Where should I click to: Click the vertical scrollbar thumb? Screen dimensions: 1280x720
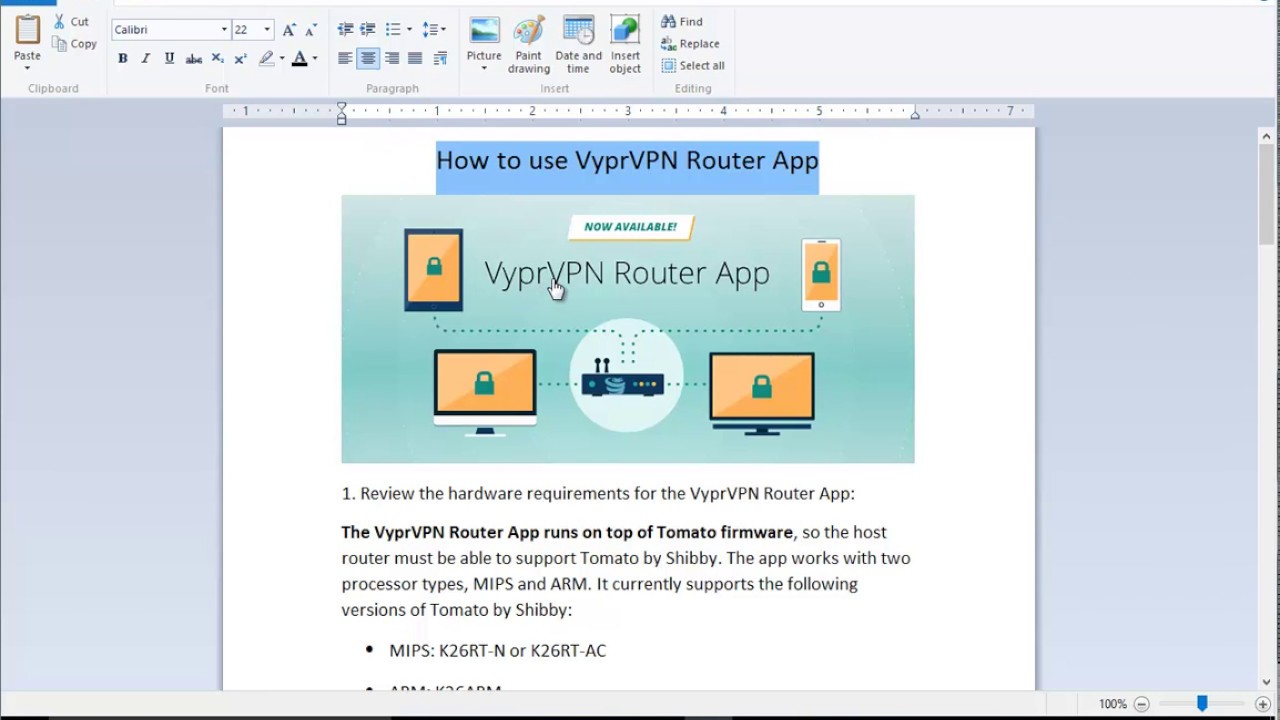(x=1267, y=195)
